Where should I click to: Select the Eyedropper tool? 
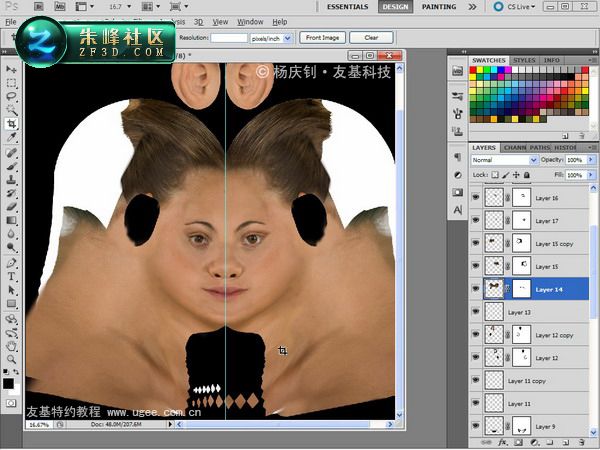11,137
